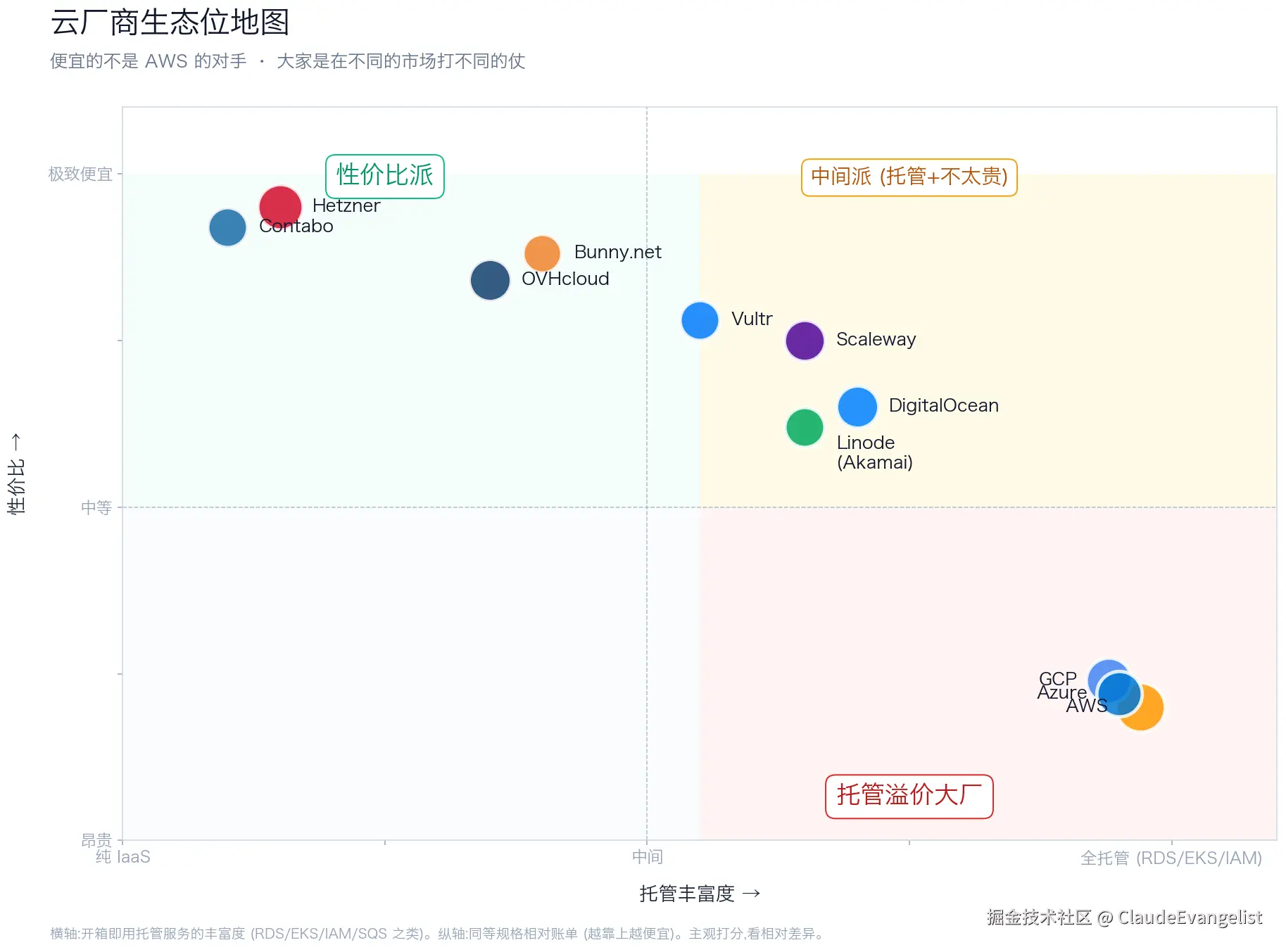
Task: Click the red "托管溢价大厂" quadrant tag
Action: pyautogui.click(x=909, y=796)
